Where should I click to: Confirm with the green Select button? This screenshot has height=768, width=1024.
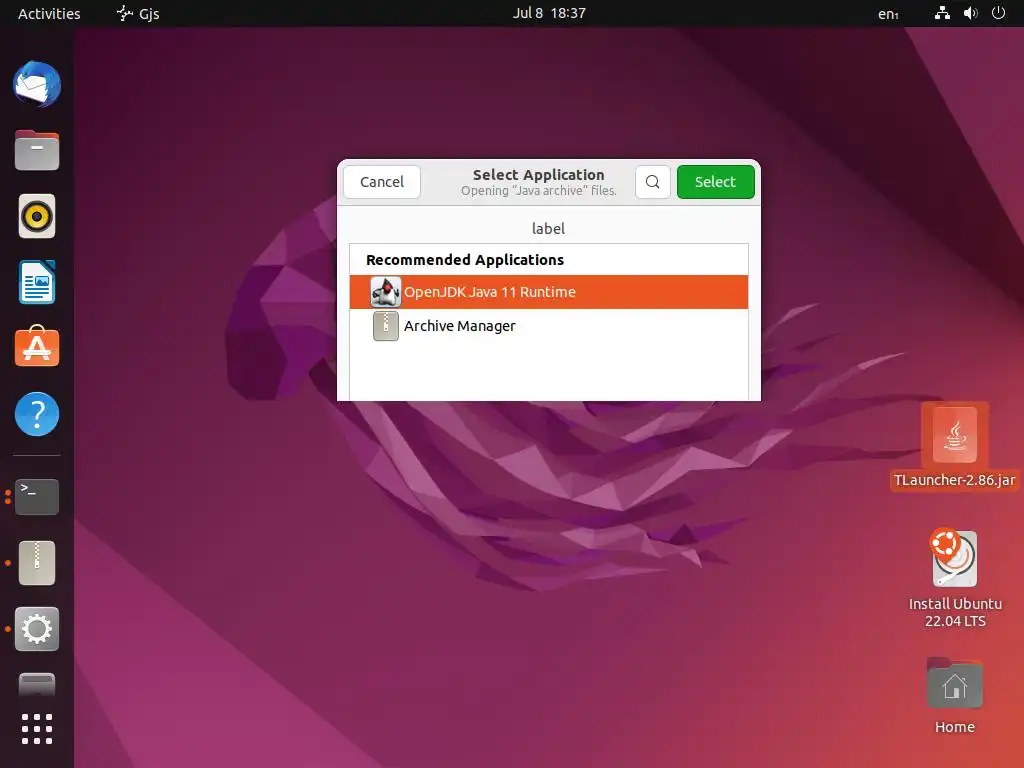pos(715,182)
